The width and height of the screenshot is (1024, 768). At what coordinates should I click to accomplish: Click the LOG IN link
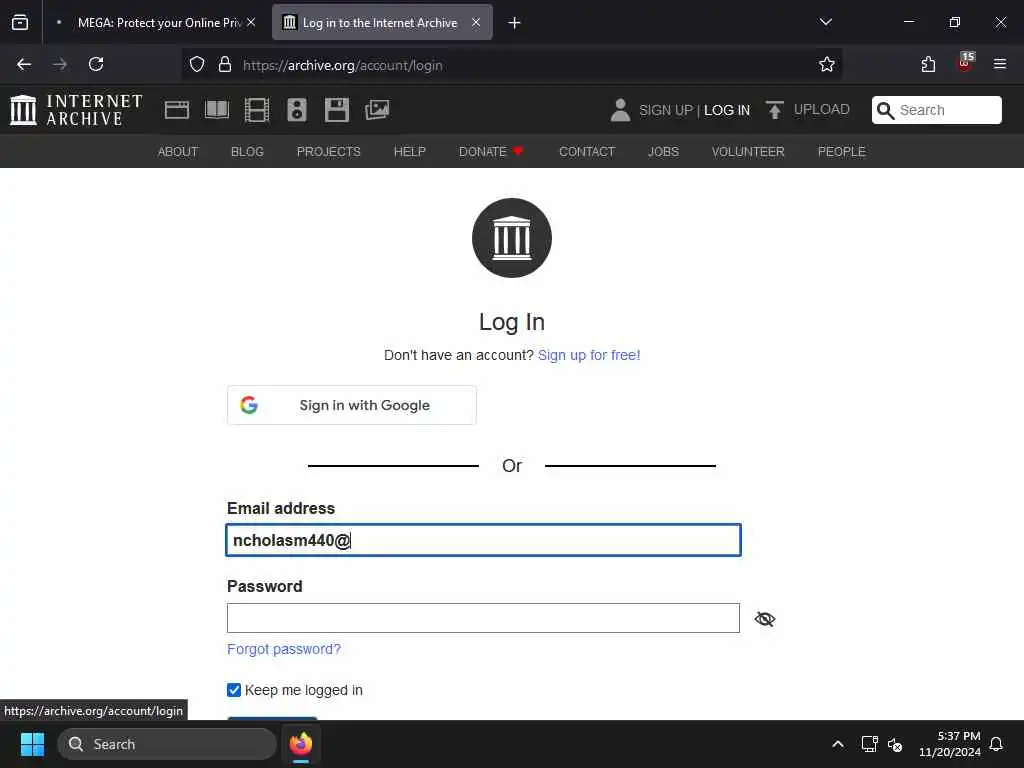pyautogui.click(x=727, y=110)
